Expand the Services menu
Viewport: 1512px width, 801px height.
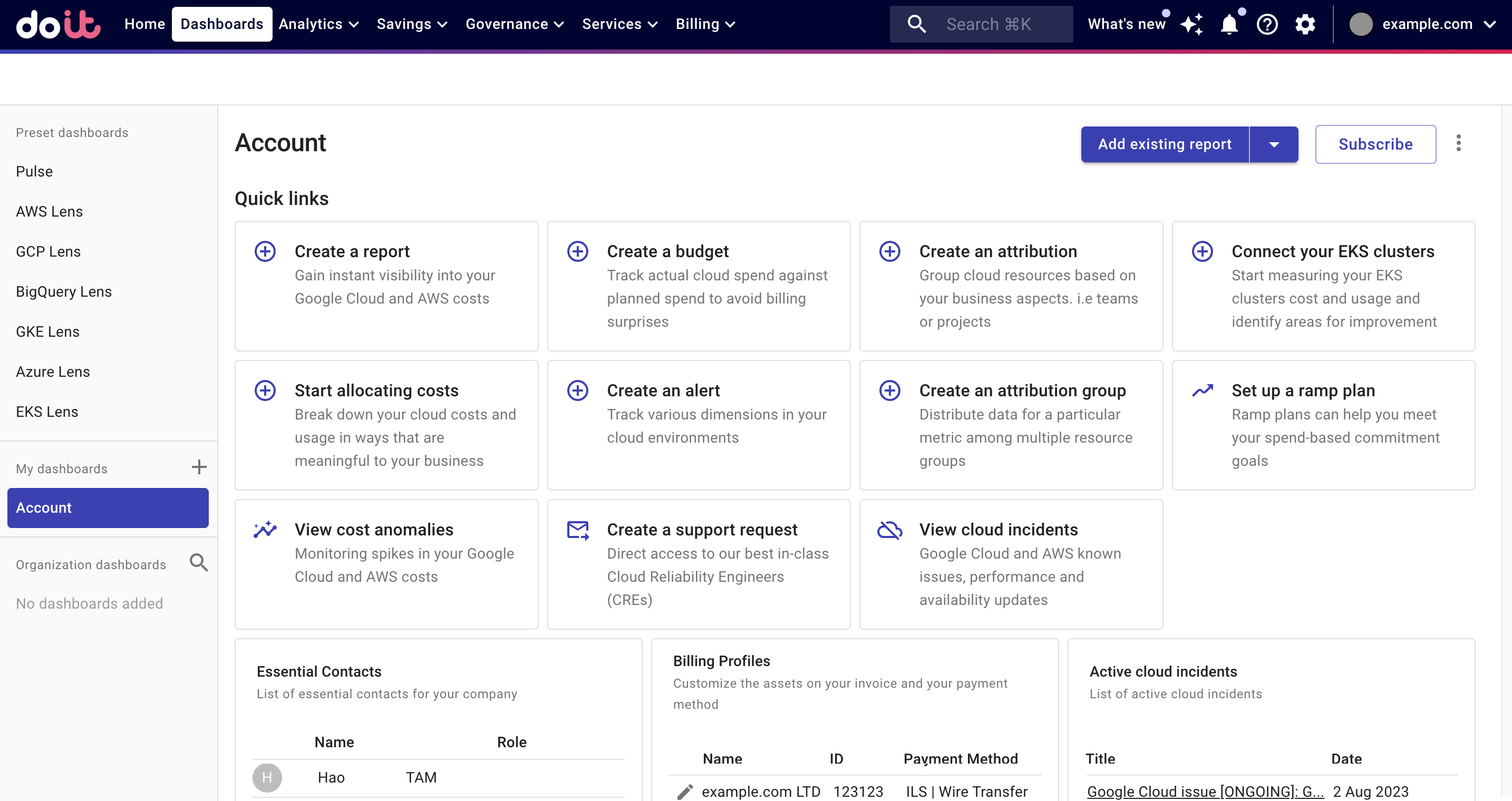tap(620, 24)
